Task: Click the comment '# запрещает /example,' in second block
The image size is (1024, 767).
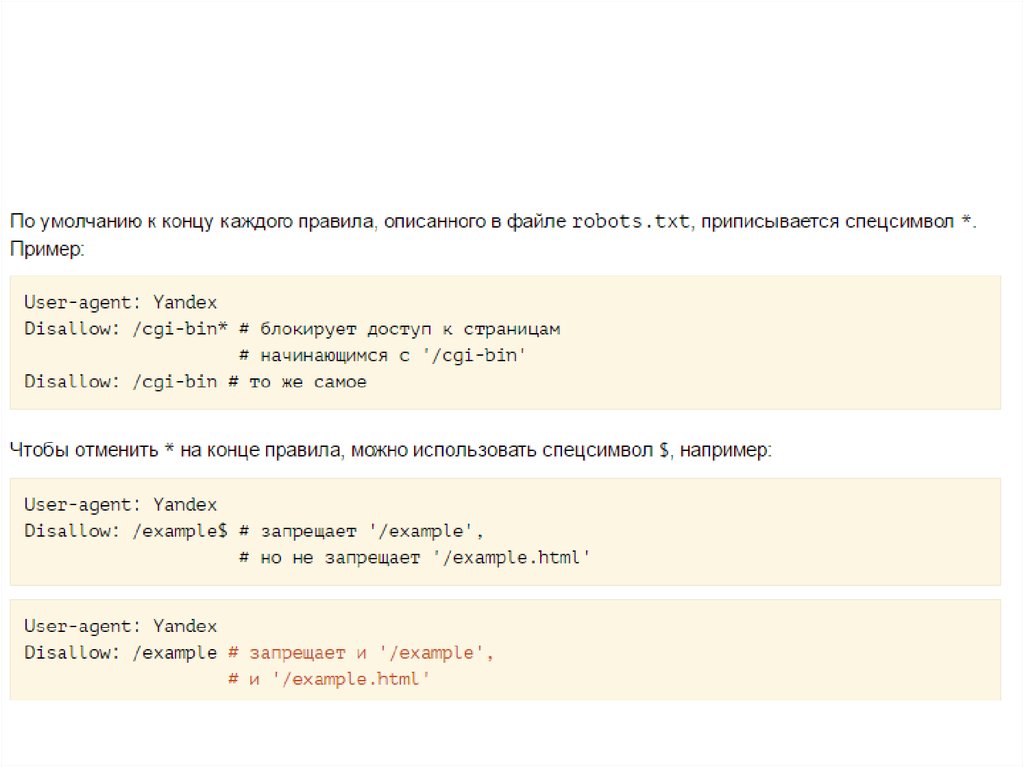Action: [x=361, y=531]
